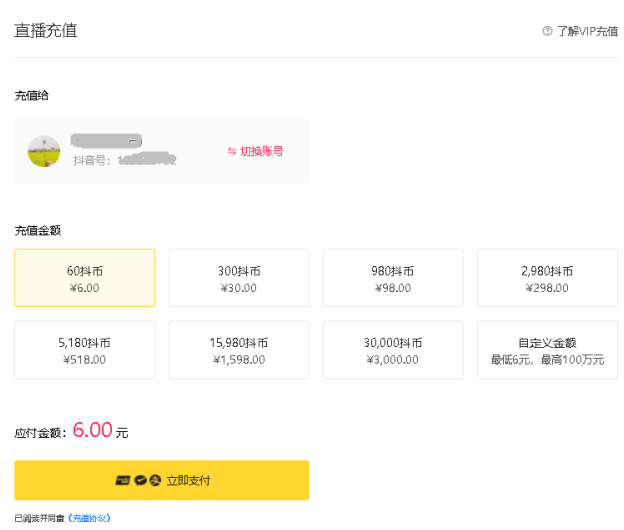624x530 pixels.
Task: Click the question mark help icon
Action: pyautogui.click(x=547, y=31)
